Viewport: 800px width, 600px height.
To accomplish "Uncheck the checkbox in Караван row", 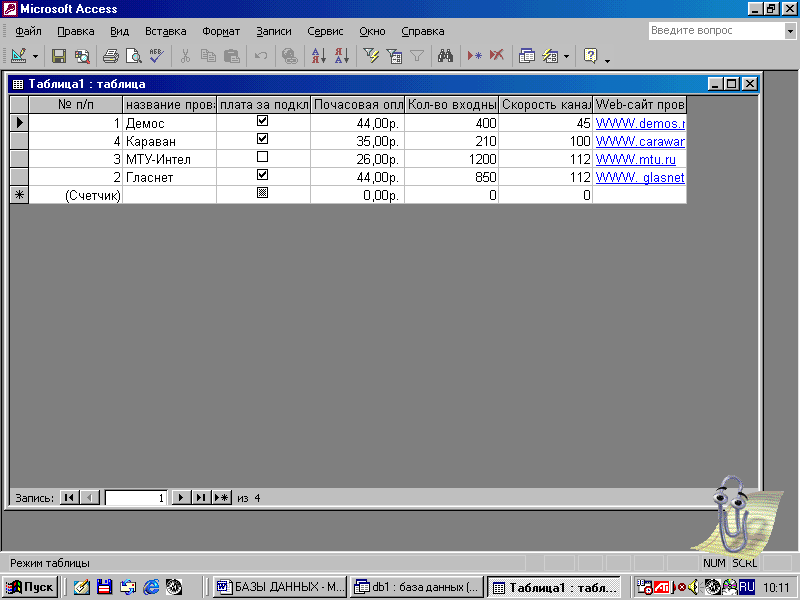I will coord(262,139).
